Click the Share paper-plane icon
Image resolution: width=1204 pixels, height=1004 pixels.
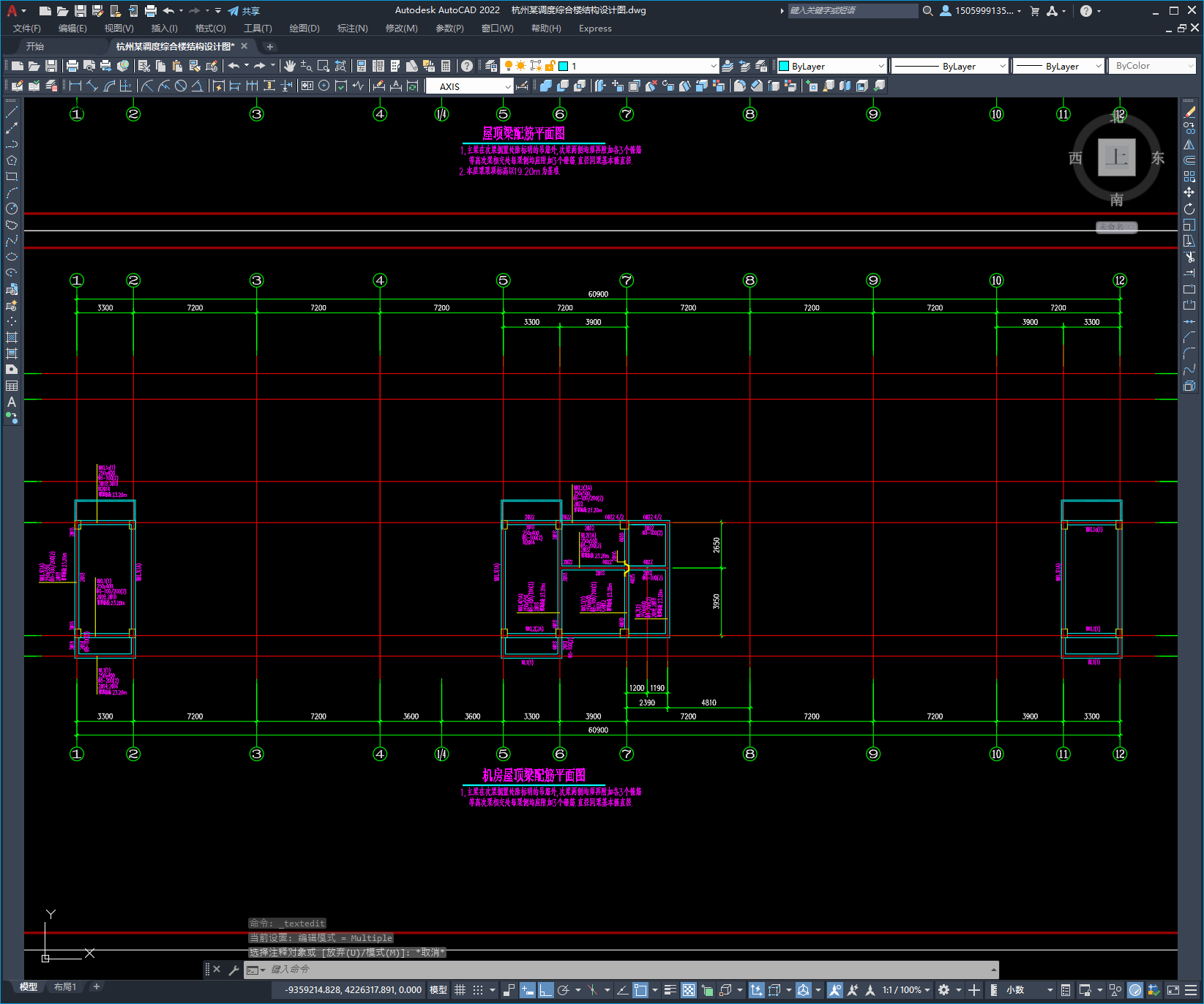(233, 11)
